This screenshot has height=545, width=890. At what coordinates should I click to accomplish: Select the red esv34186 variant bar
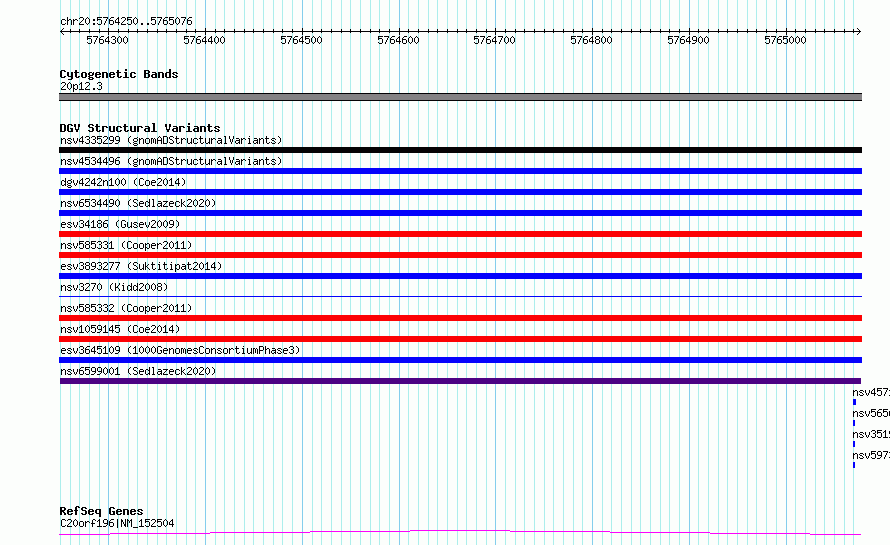[x=460, y=234]
